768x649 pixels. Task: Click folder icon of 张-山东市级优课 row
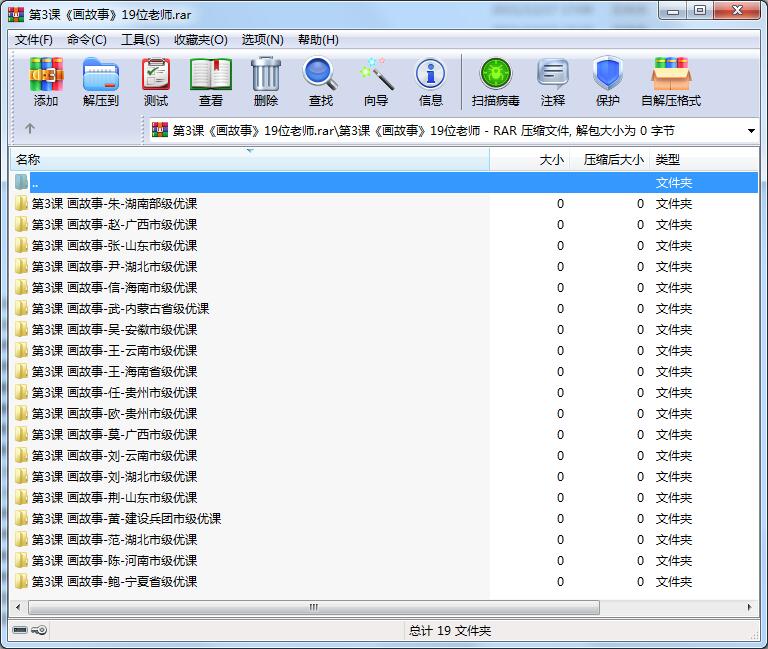click(21, 245)
